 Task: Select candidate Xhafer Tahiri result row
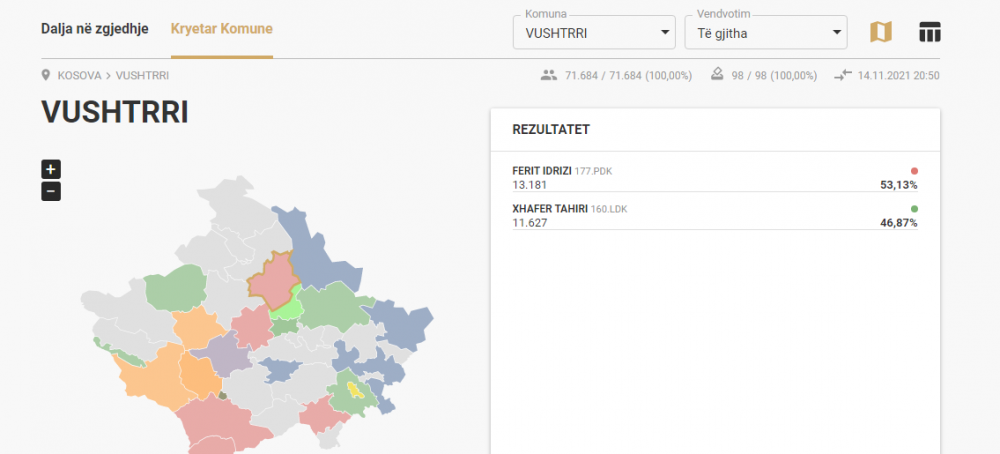point(714,216)
